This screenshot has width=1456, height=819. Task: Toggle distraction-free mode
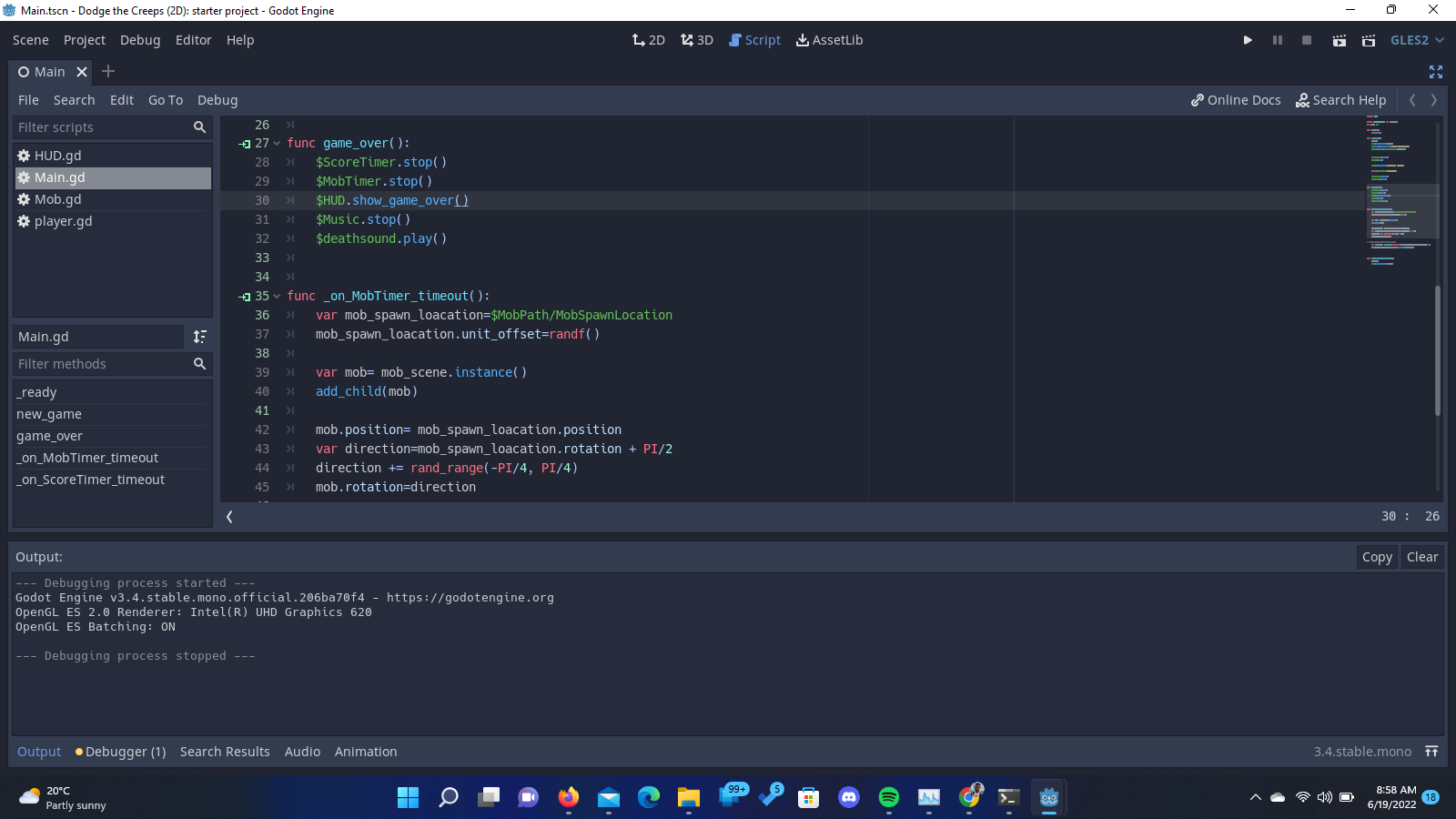[1436, 72]
